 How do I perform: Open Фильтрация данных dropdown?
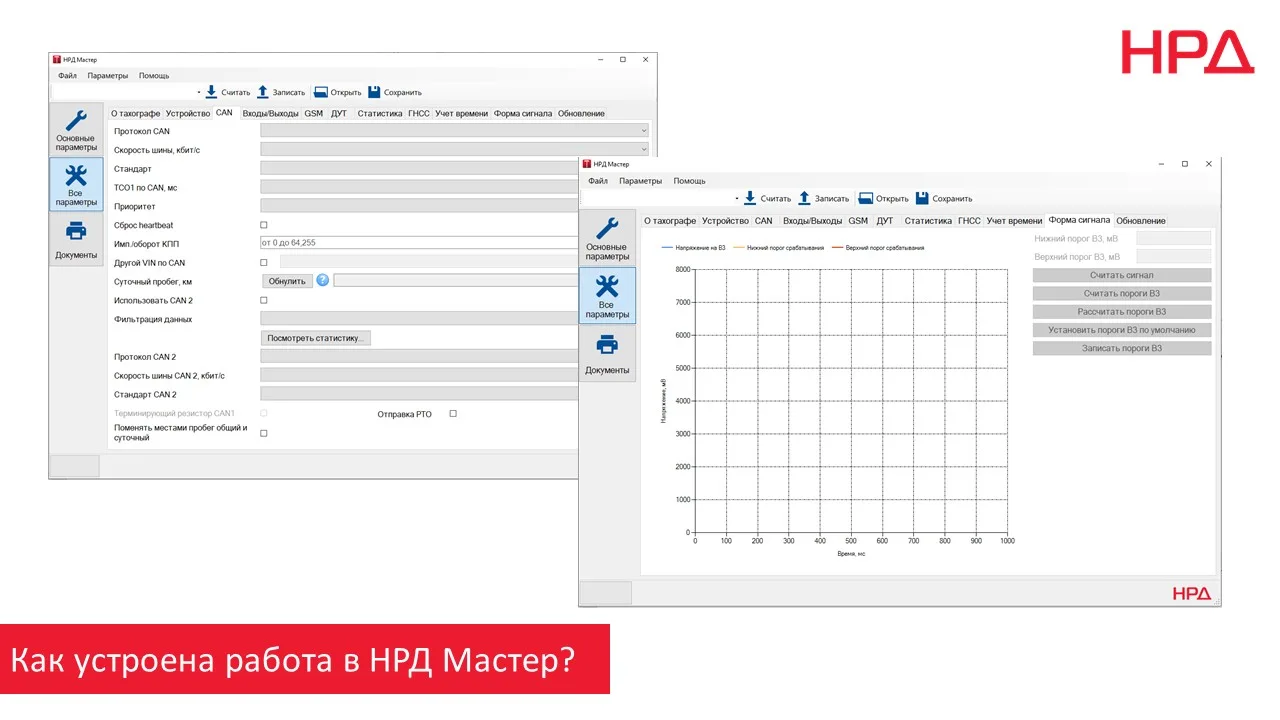pos(419,319)
